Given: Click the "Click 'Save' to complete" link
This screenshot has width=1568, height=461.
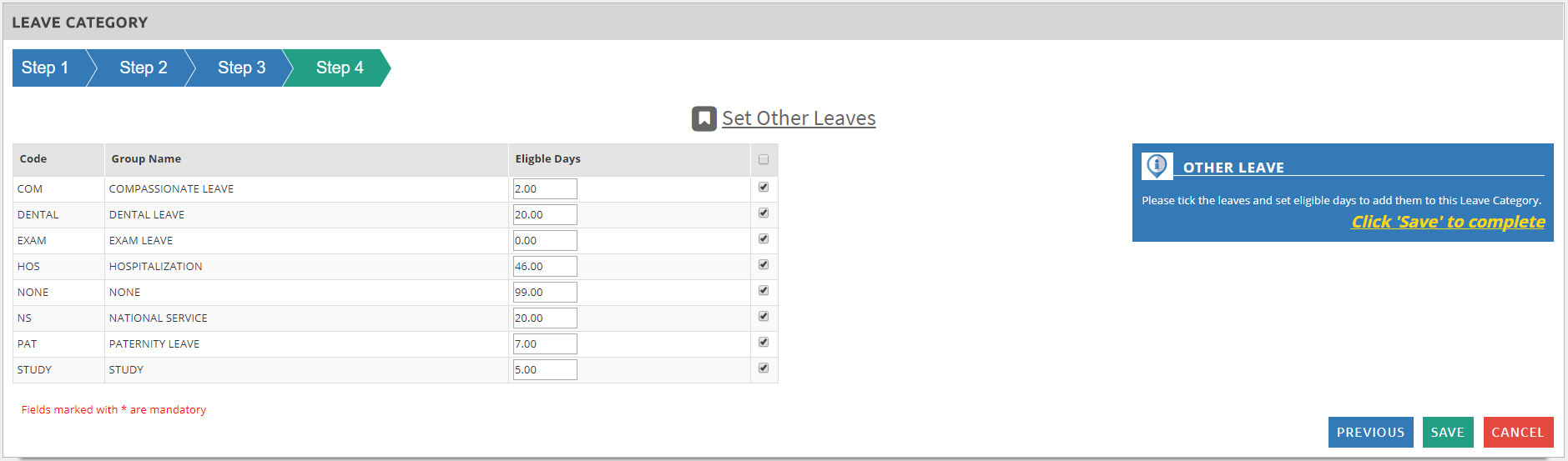Looking at the screenshot, I should tap(1448, 222).
